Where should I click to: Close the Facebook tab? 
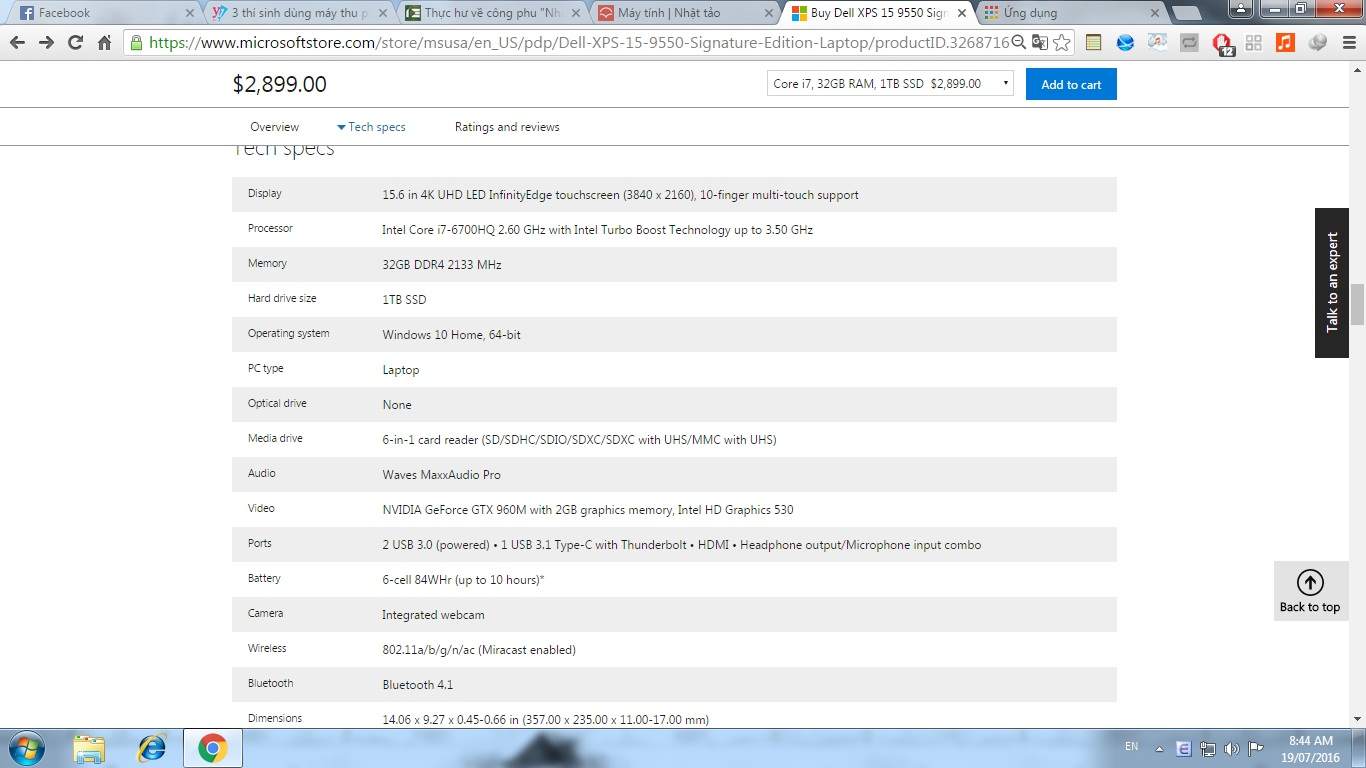pyautogui.click(x=190, y=14)
